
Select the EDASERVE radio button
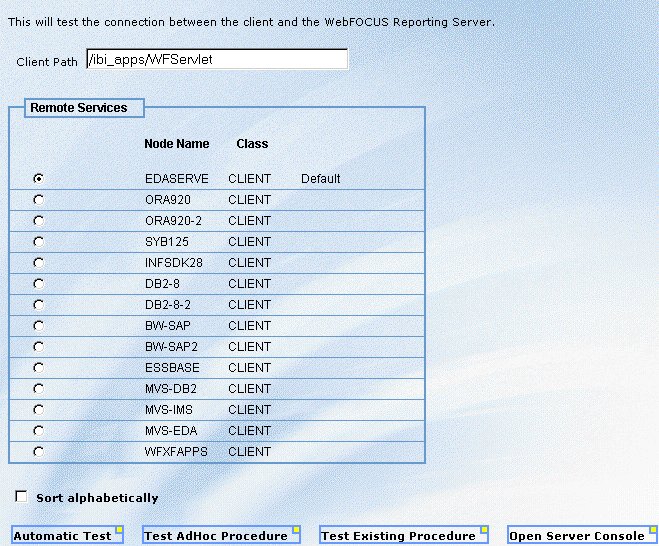tap(39, 179)
